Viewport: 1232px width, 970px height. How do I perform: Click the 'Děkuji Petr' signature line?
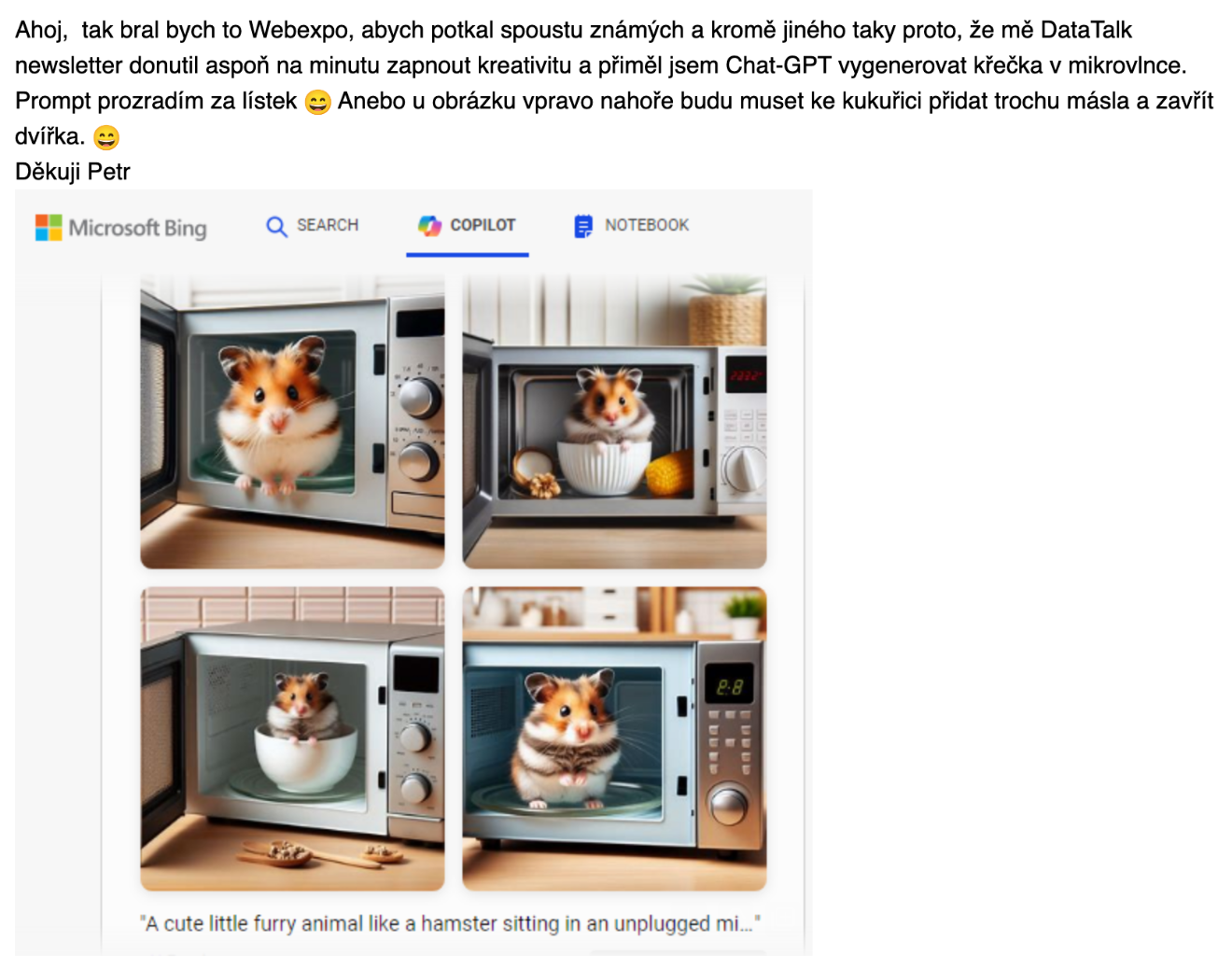[73, 172]
